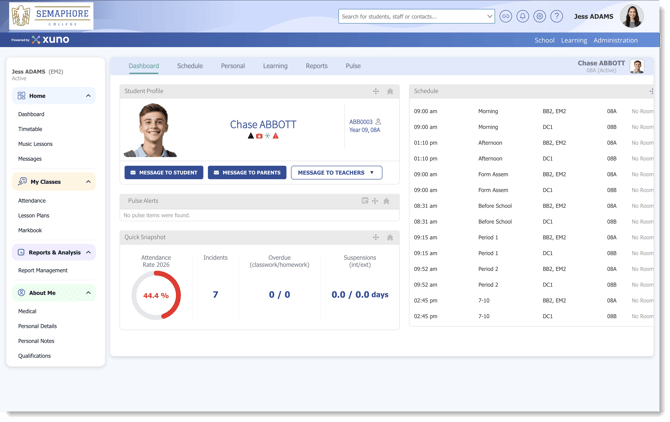Switch to the Pulse tab

pyautogui.click(x=353, y=66)
